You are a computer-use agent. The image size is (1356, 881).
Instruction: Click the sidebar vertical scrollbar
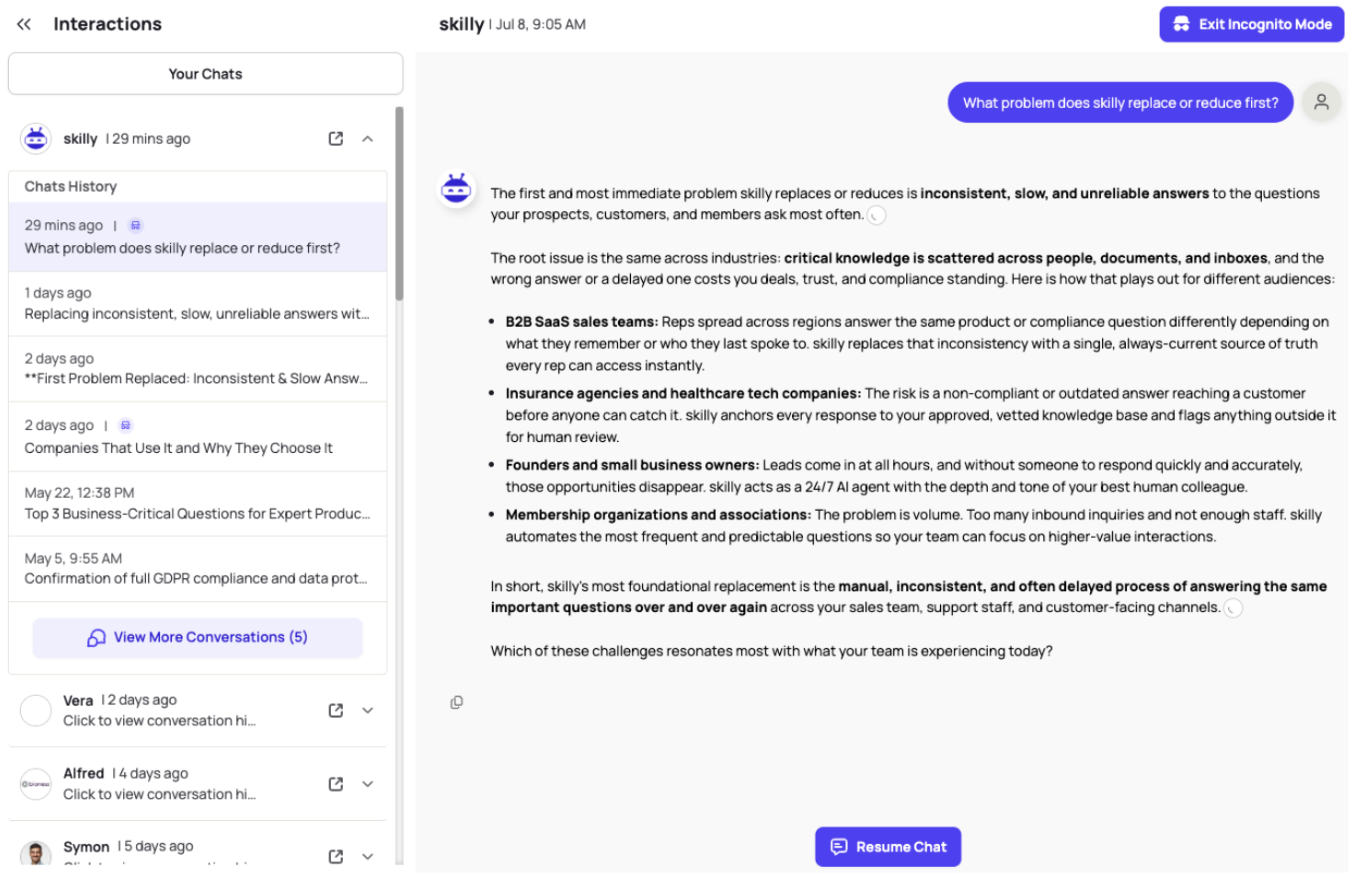click(x=400, y=204)
